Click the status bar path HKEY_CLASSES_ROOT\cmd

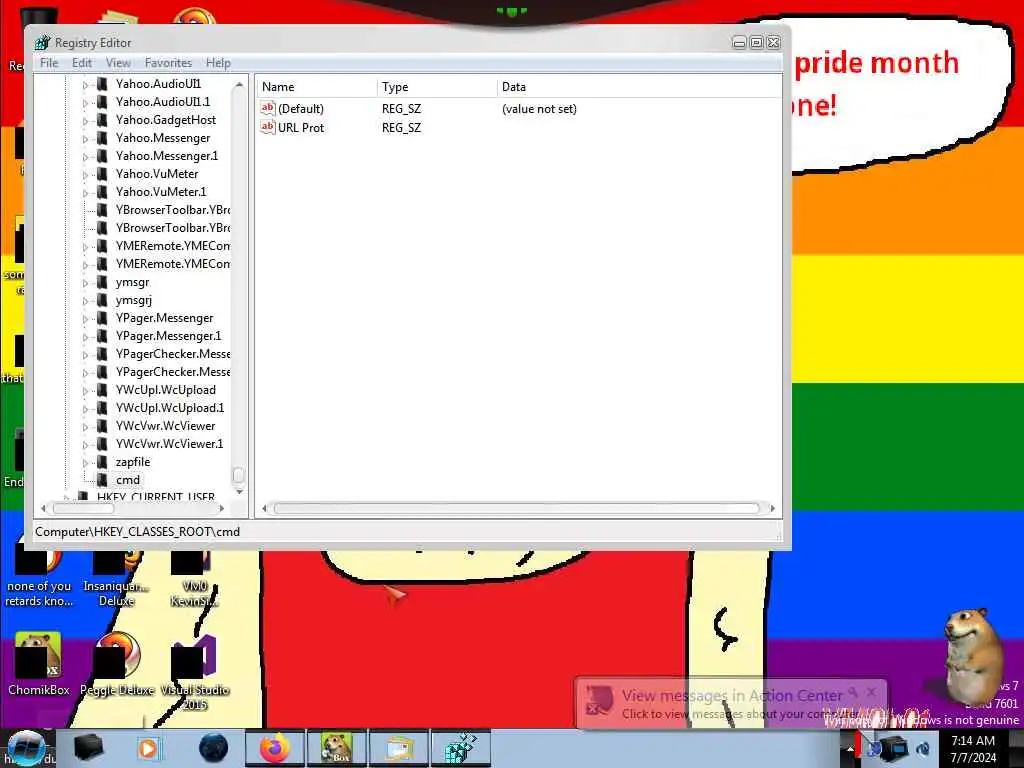click(x=137, y=532)
